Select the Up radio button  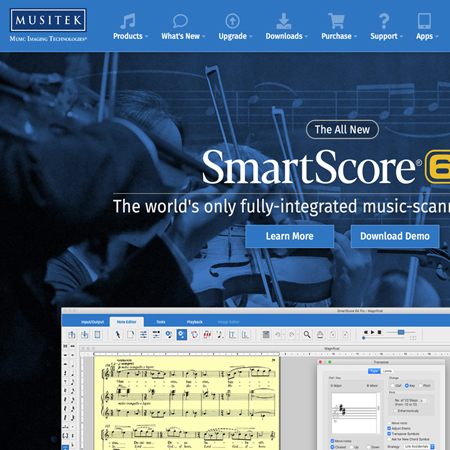point(351,447)
